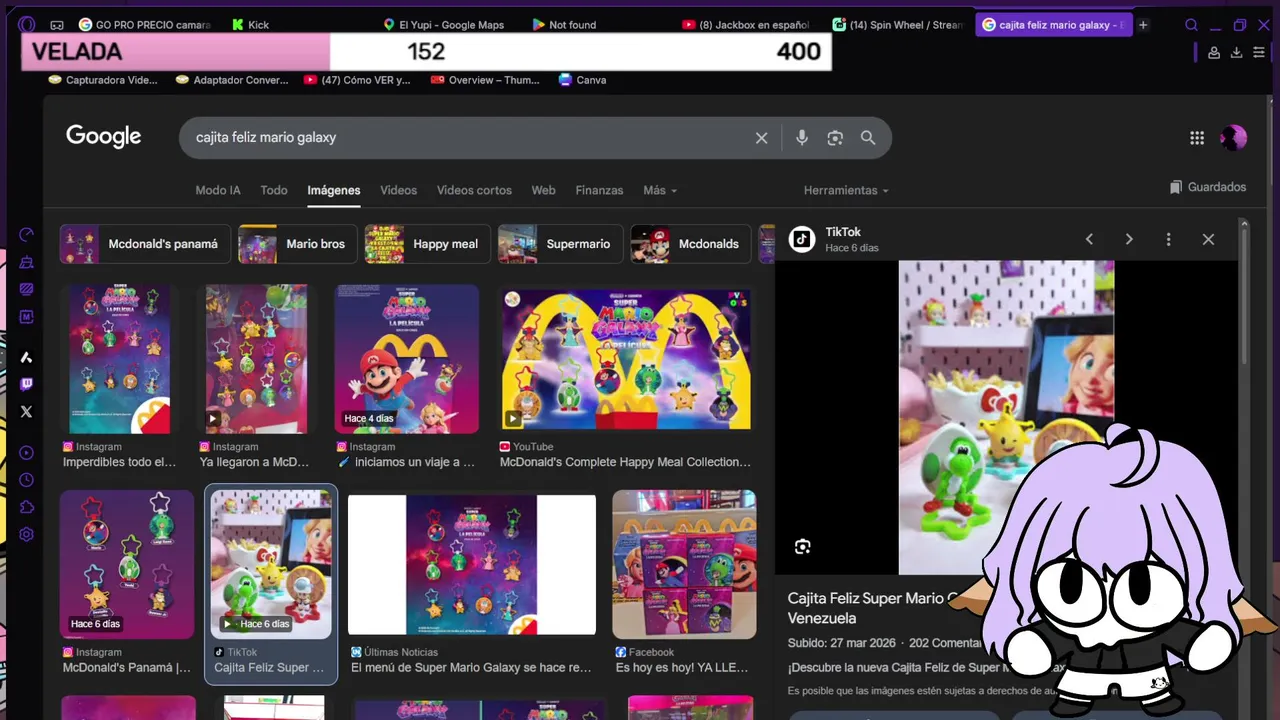Go to Google homepage via logo
1280x720 pixels.
(104, 137)
